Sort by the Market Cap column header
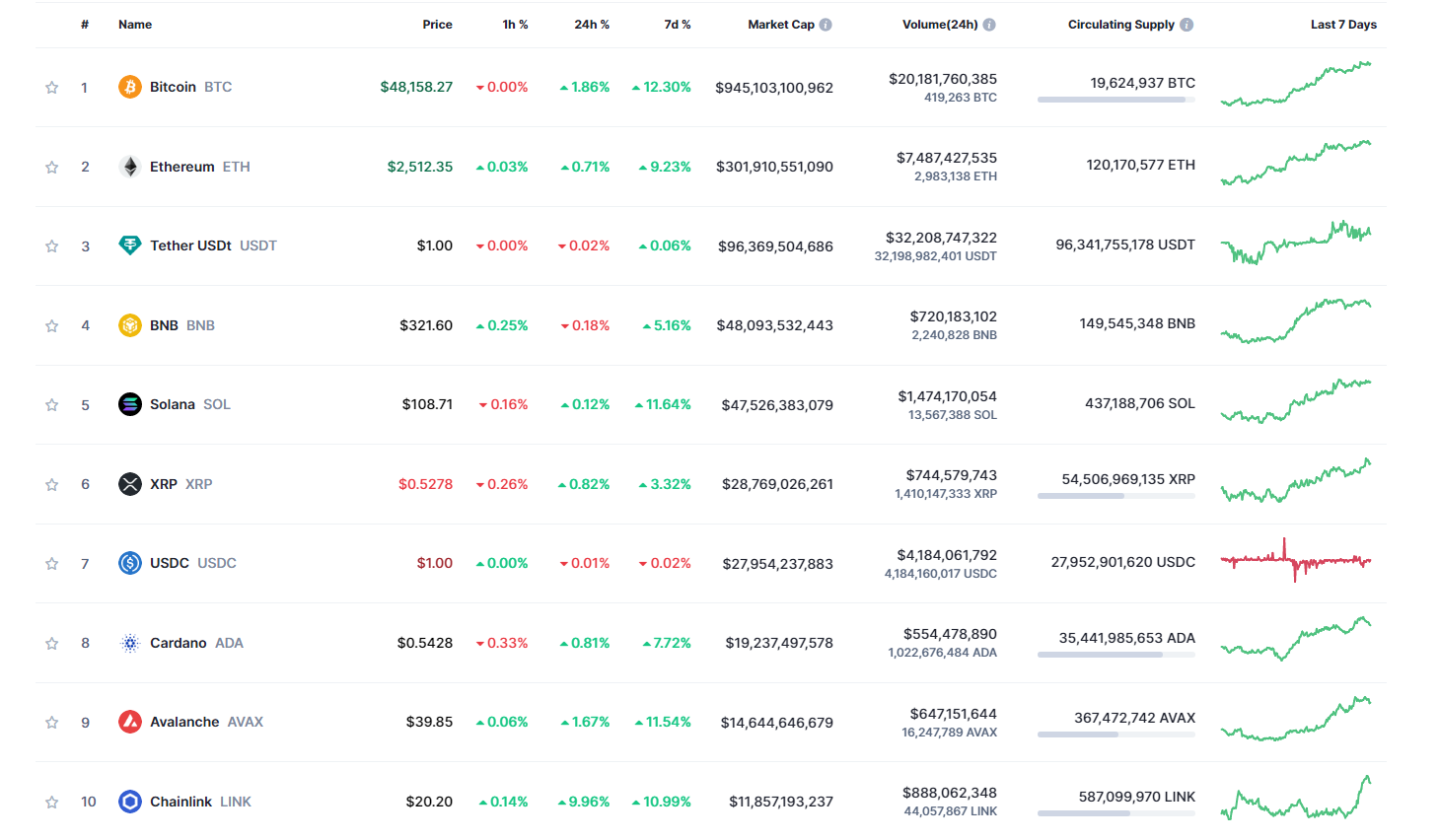This screenshot has width=1439, height=840. [x=781, y=25]
